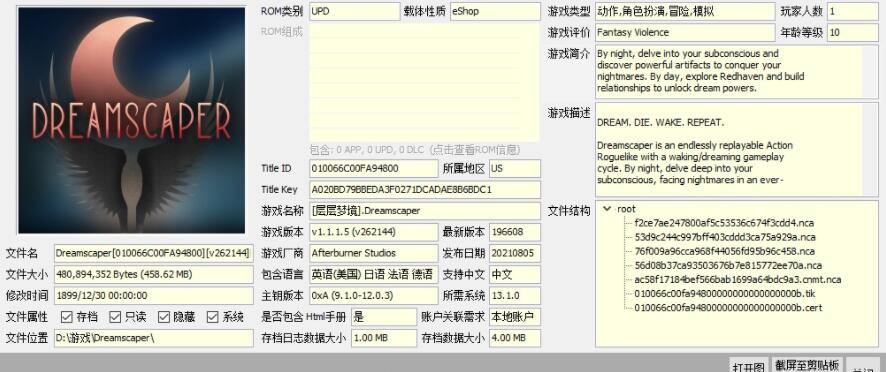Select the .cert certificate file entry
This screenshot has height=372, width=886.
[728, 308]
